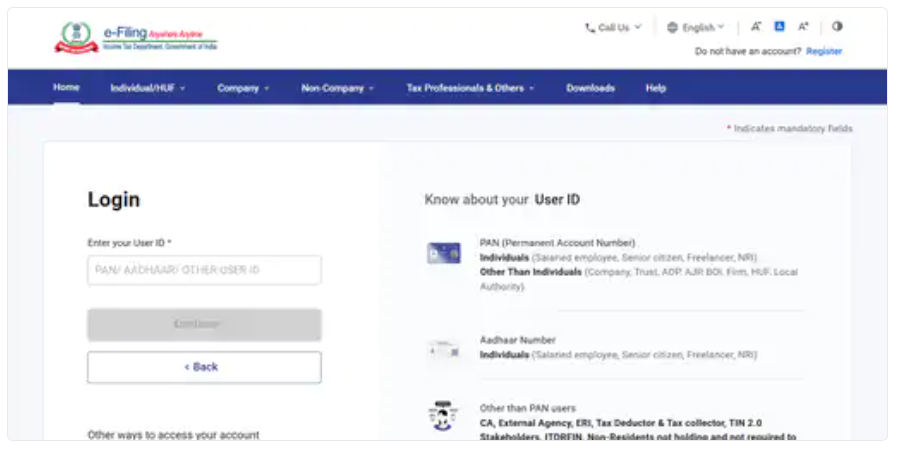Open the English language dropdown

point(696,28)
